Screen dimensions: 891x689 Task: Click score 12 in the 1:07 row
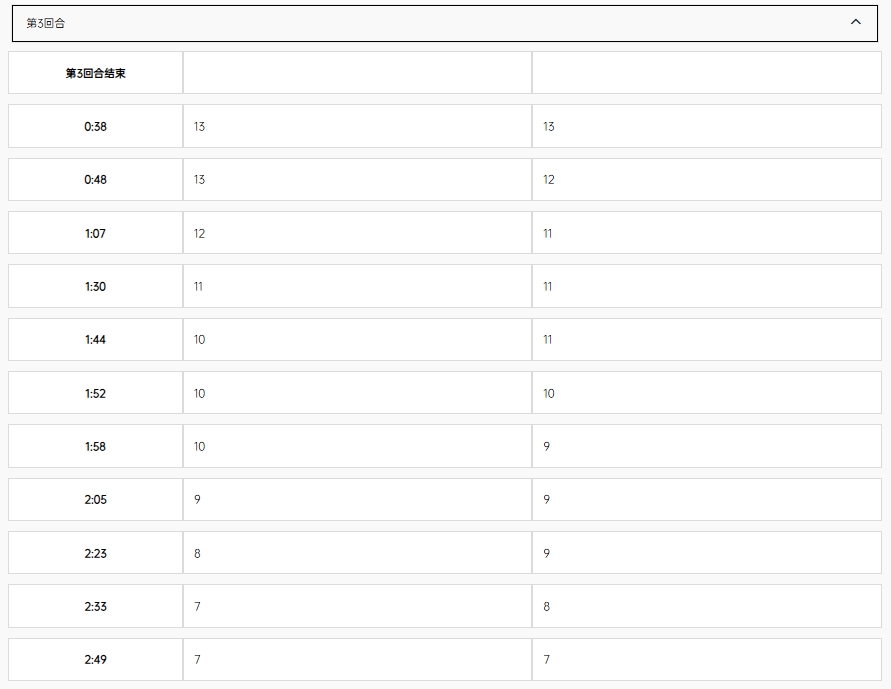pyautogui.click(x=199, y=233)
